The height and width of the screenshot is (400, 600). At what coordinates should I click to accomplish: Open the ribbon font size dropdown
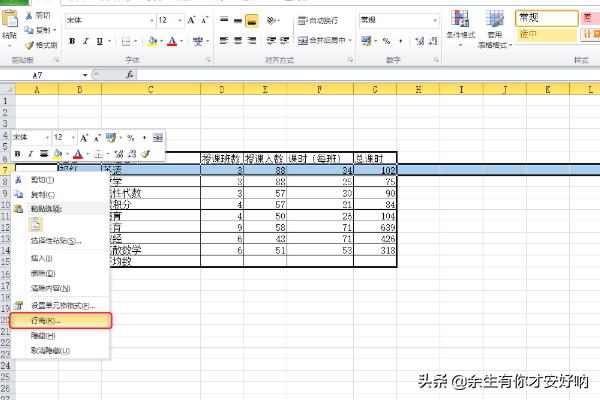180,20
